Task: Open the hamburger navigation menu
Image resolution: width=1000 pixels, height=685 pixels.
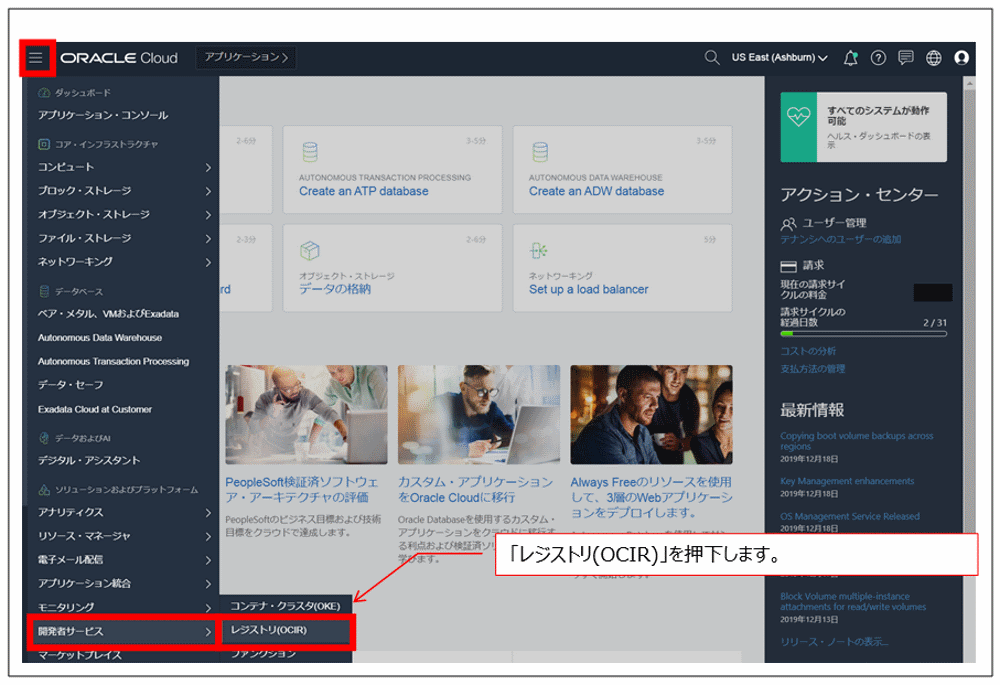Action: tap(37, 57)
